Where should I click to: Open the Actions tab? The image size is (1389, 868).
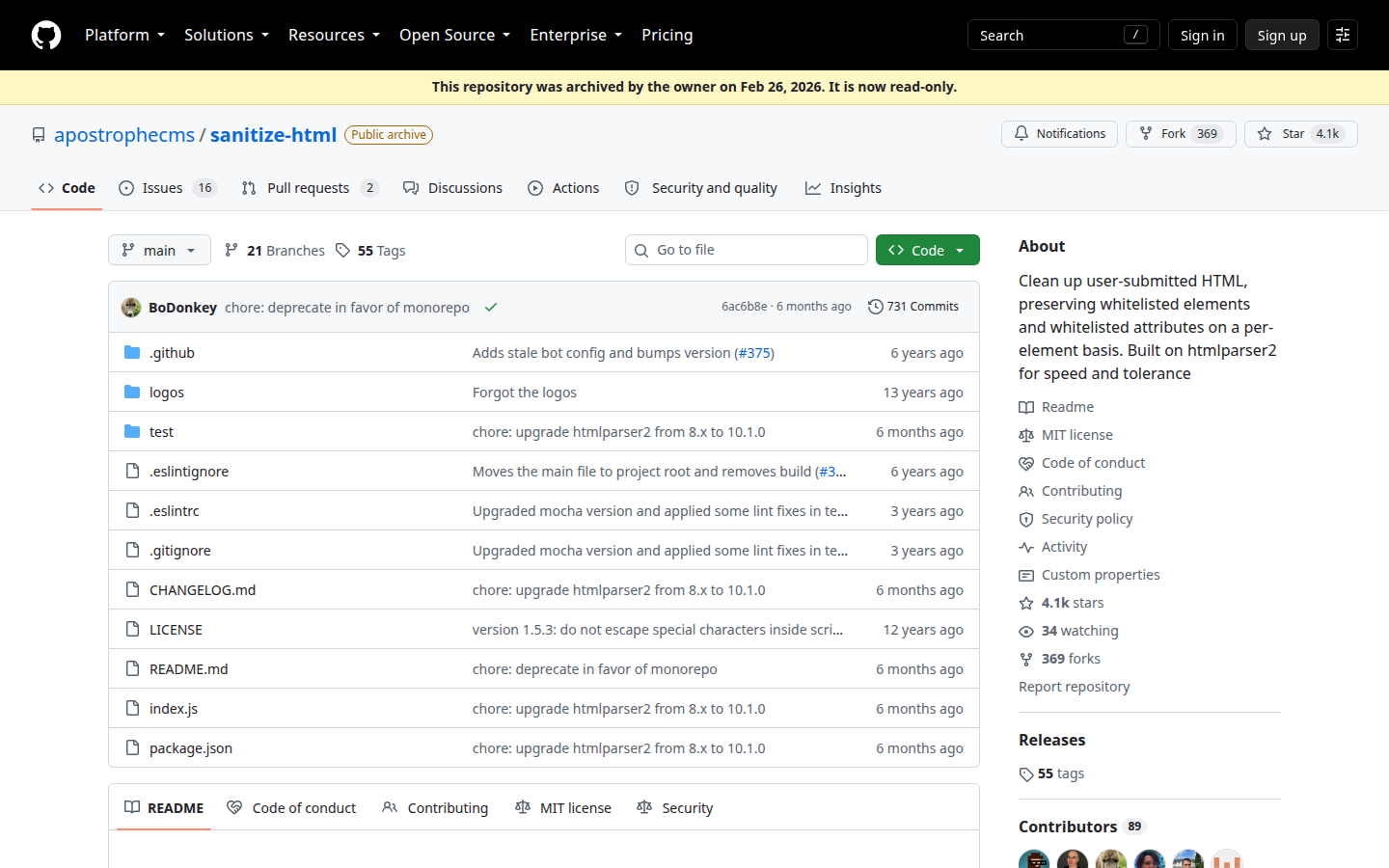(x=564, y=188)
